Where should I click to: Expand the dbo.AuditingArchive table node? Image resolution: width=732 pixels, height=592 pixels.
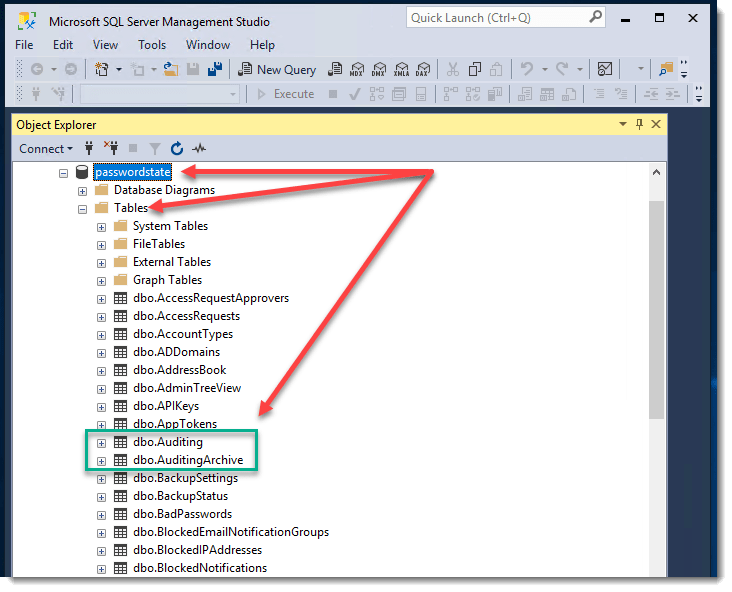[101, 461]
